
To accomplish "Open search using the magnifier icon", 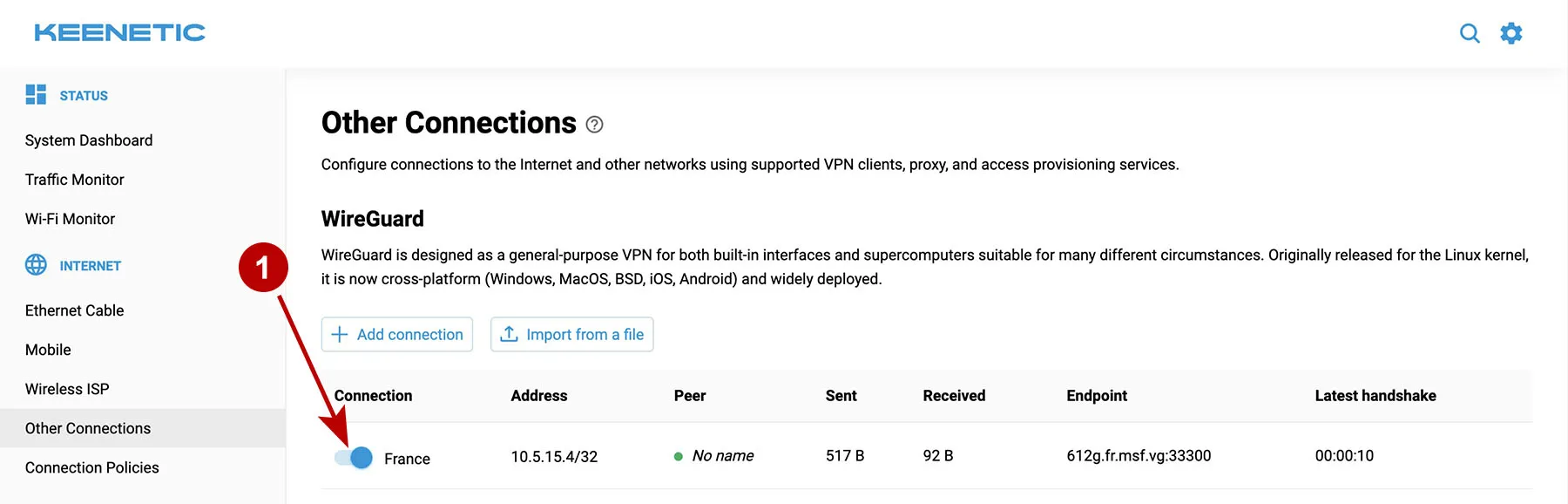I will pyautogui.click(x=1470, y=32).
